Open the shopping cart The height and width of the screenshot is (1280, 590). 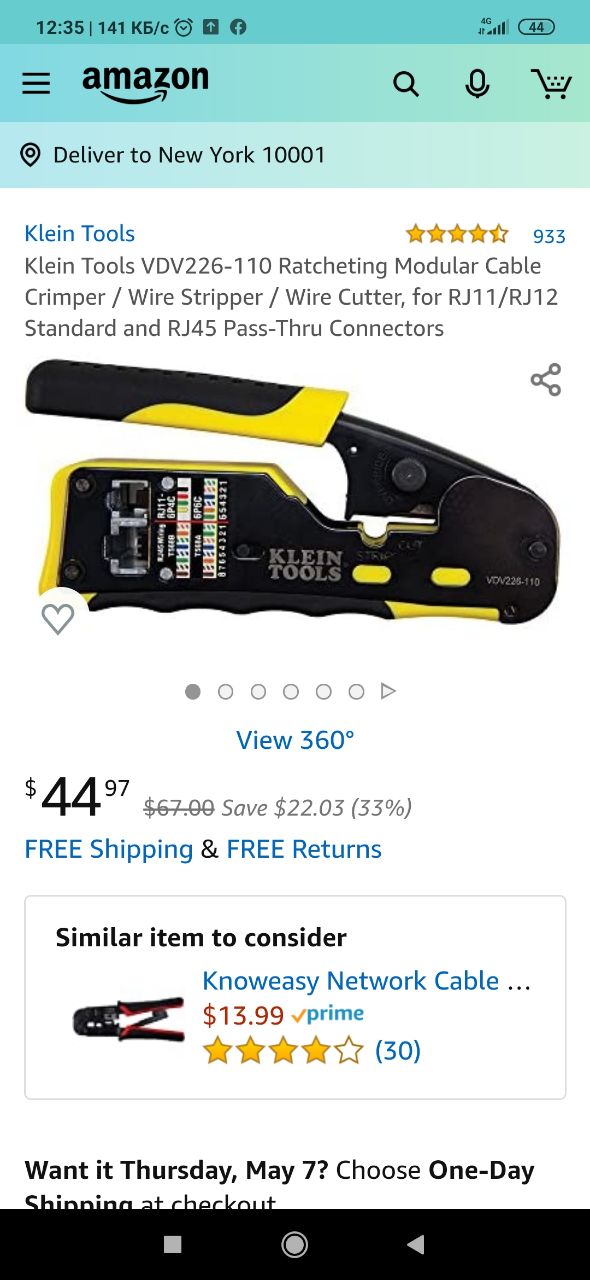[550, 83]
